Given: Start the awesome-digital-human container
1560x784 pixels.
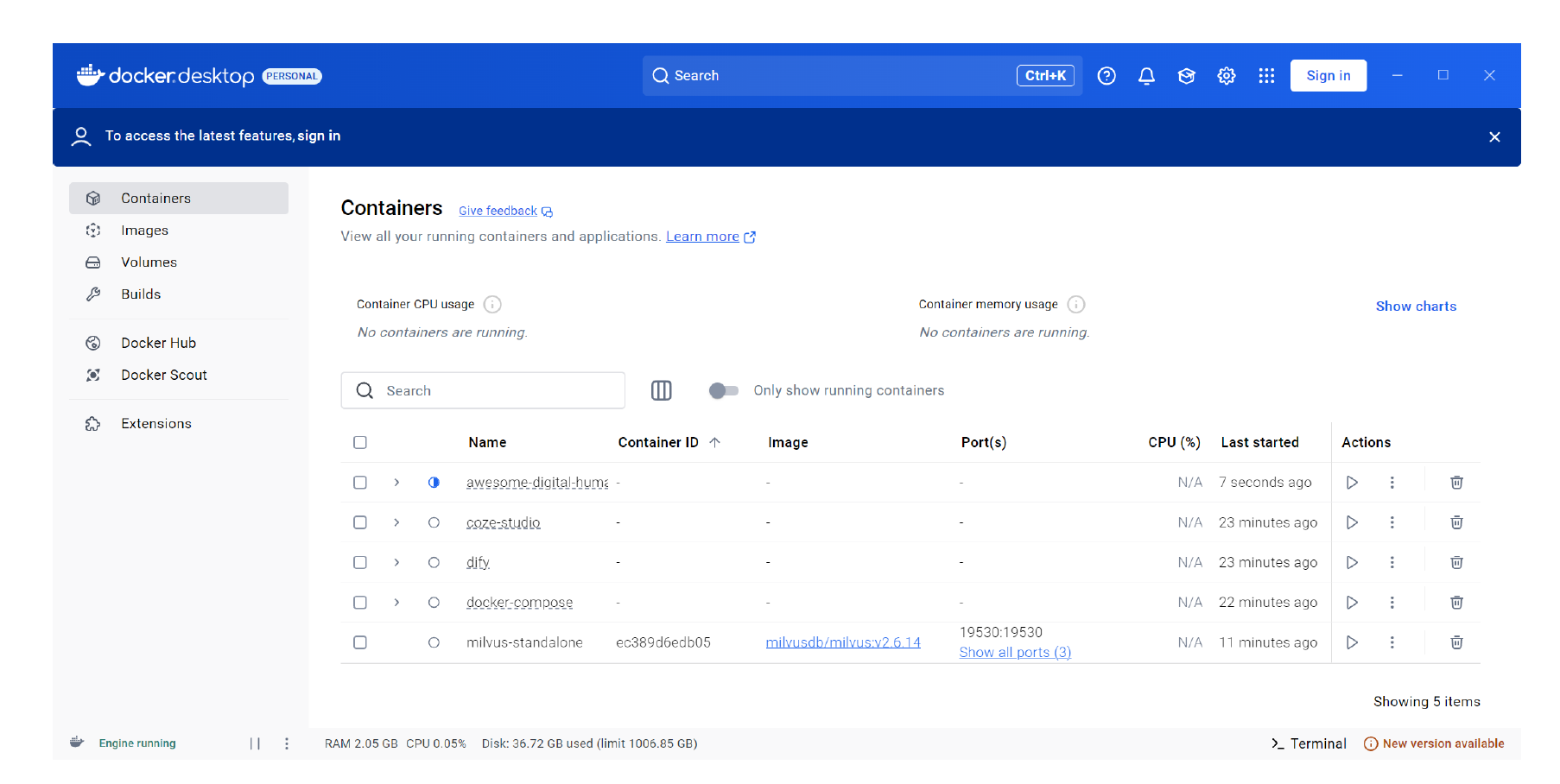Looking at the screenshot, I should [x=1352, y=483].
